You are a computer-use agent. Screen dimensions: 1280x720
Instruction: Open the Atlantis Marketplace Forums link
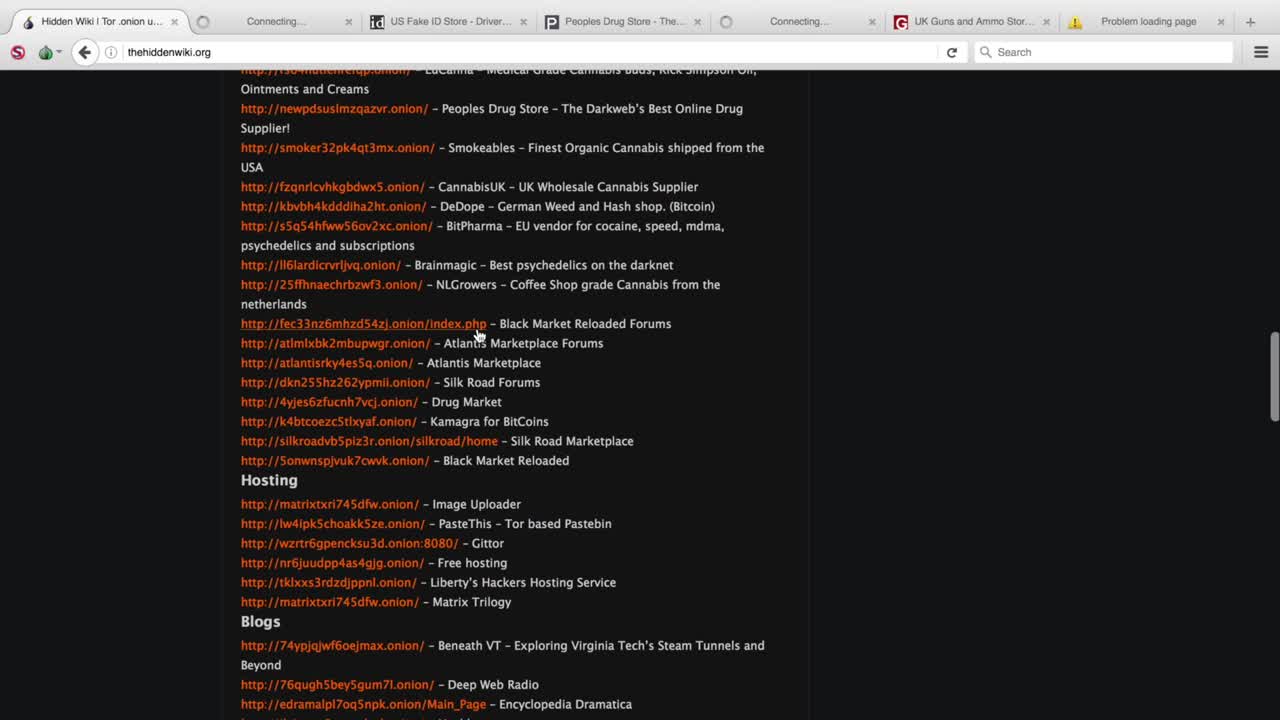[336, 343]
